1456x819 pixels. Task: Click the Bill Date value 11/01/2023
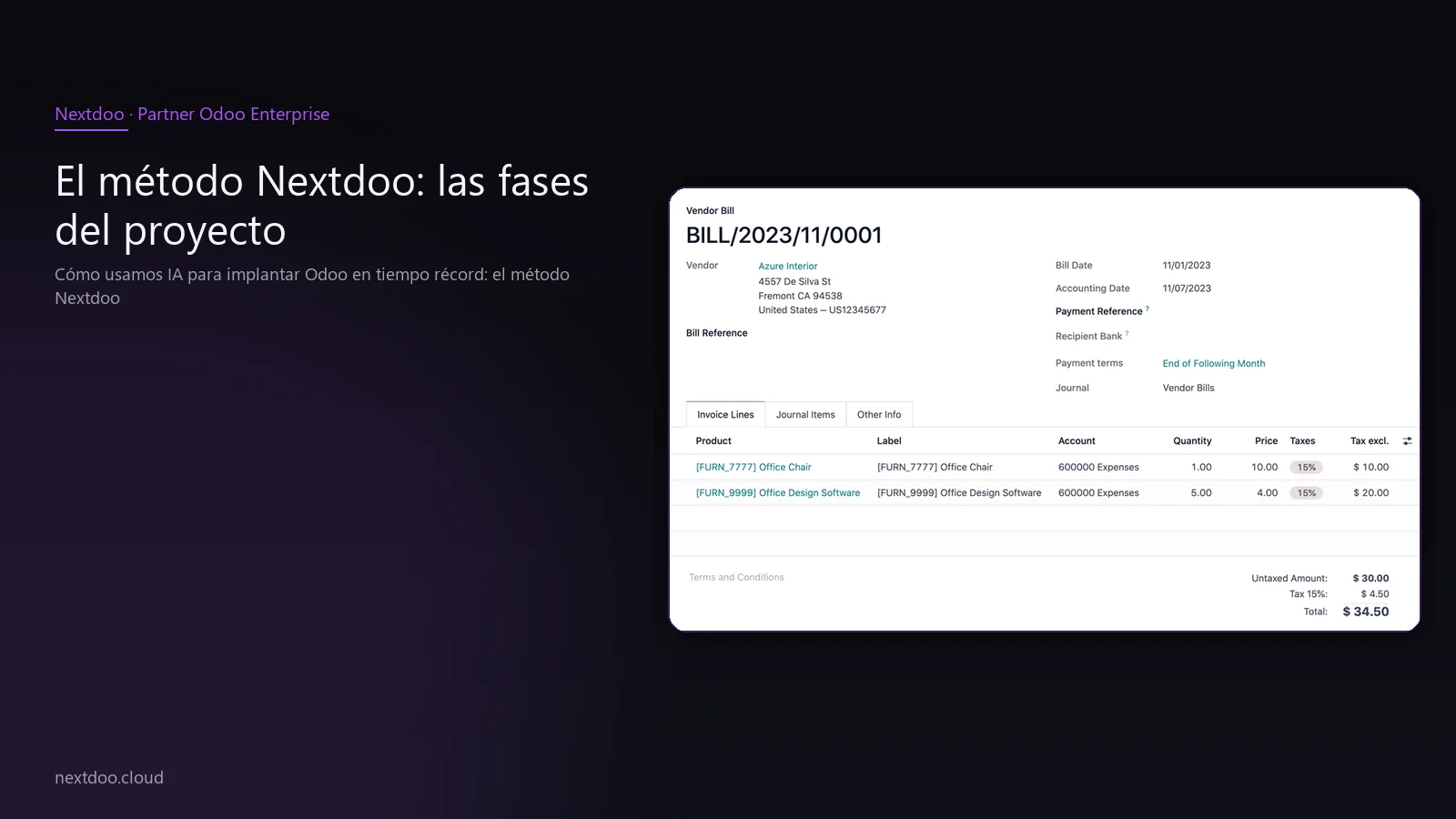(x=1187, y=266)
